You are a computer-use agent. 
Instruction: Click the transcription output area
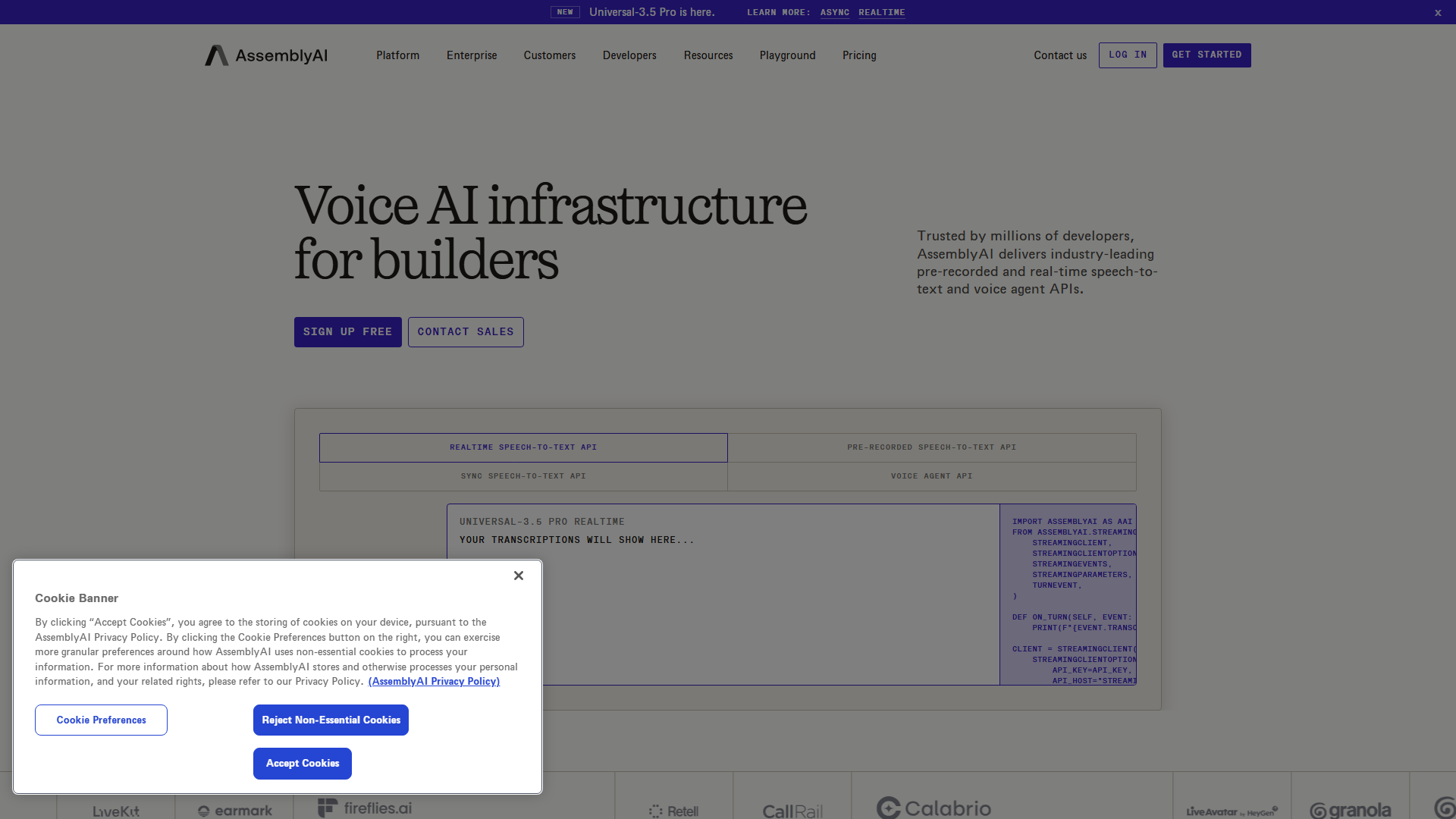723,595
